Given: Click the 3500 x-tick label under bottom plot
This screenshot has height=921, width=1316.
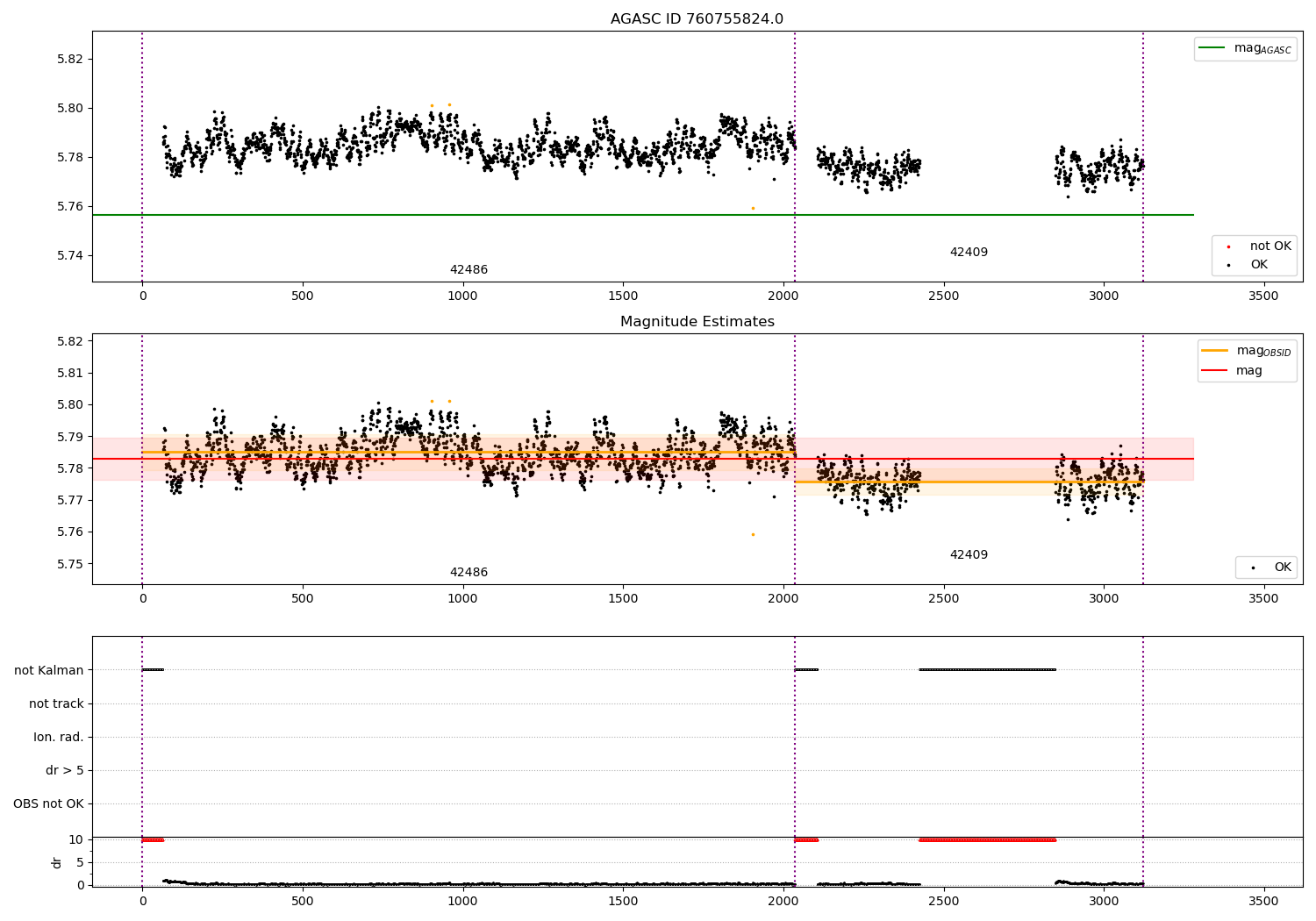Looking at the screenshot, I should pyautogui.click(x=1263, y=901).
